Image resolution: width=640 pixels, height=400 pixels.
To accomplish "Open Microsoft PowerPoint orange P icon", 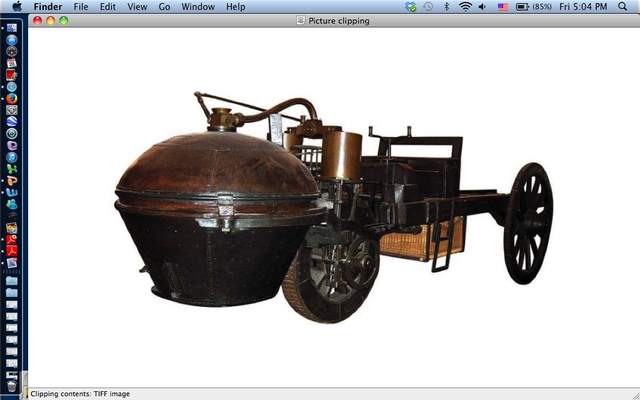I will 12,181.
